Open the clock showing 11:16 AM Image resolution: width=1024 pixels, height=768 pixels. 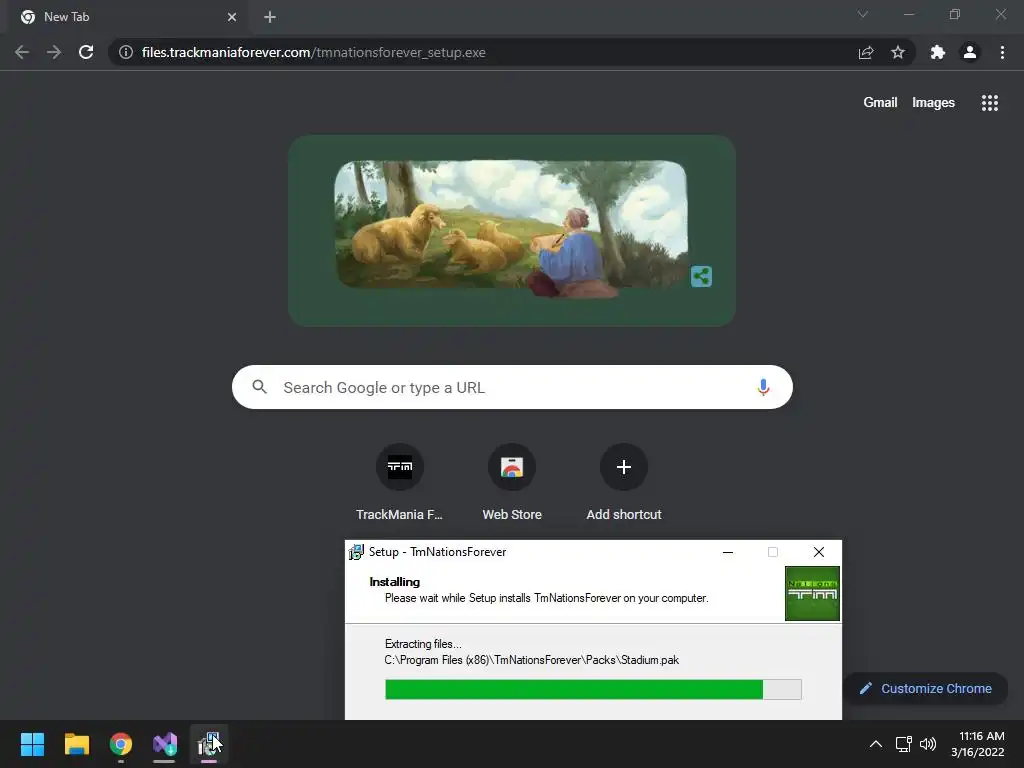978,744
